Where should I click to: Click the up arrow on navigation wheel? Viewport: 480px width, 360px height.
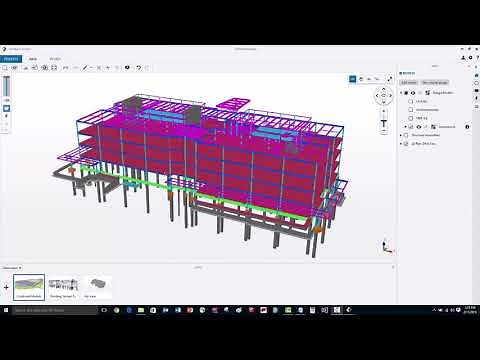pos(383,89)
